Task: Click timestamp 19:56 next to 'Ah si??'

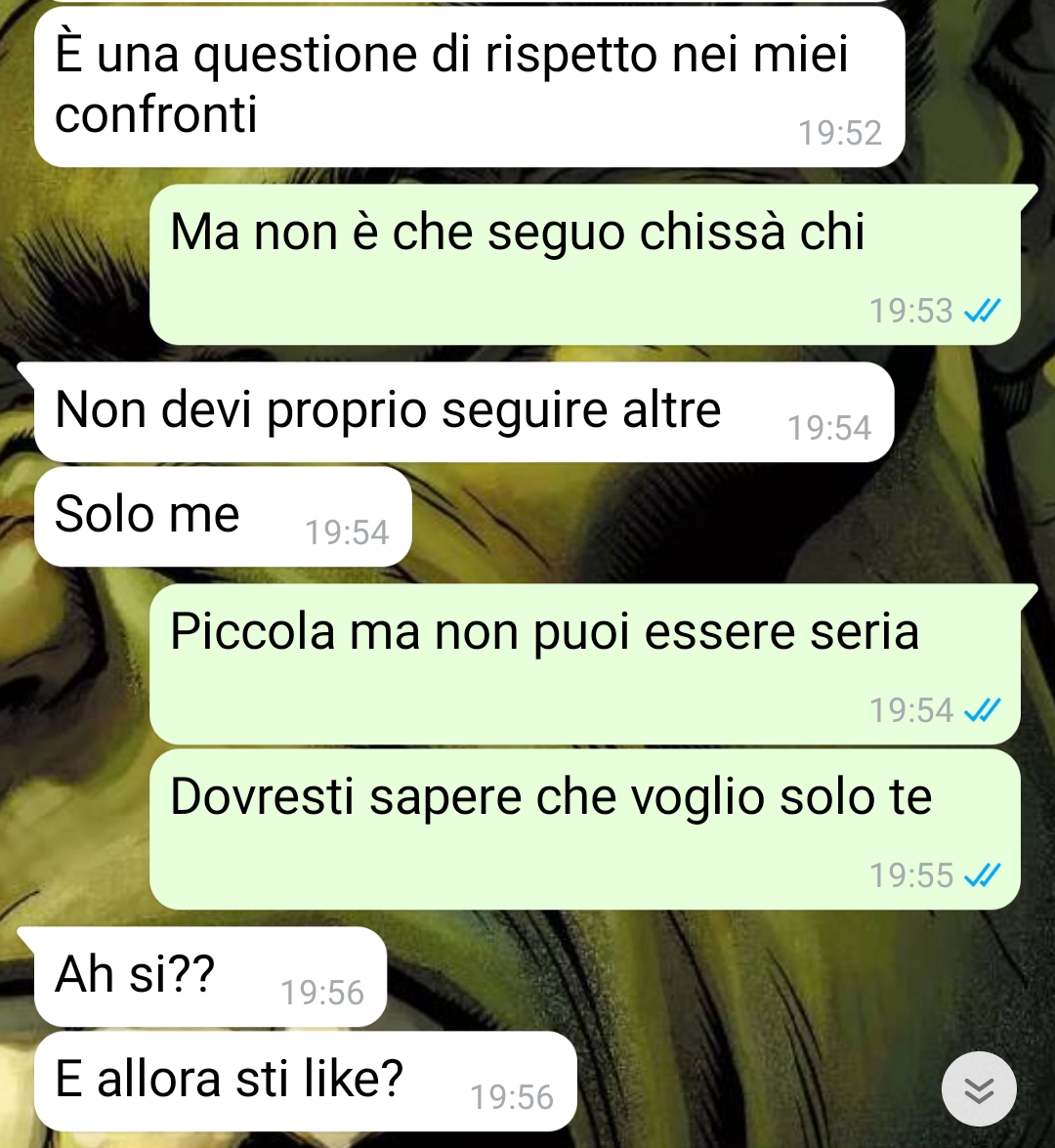Action: 322,993
